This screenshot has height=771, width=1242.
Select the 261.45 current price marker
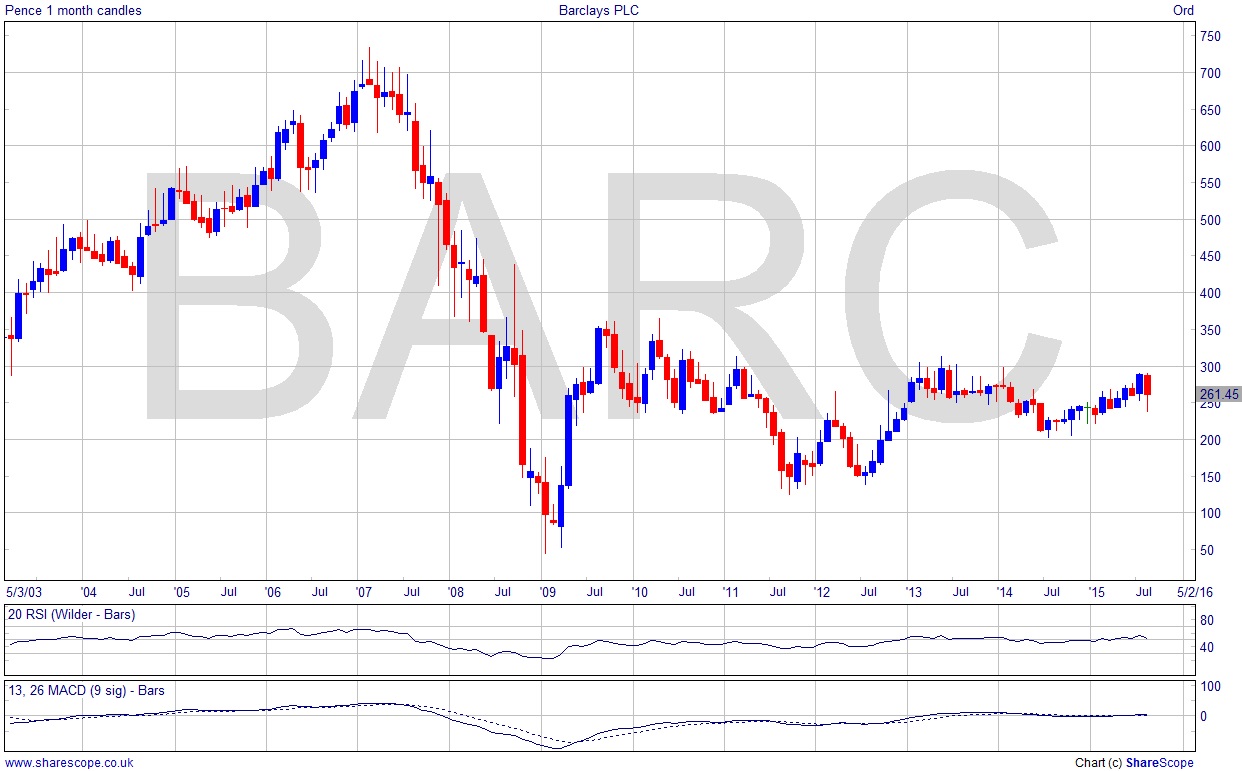[1219, 395]
